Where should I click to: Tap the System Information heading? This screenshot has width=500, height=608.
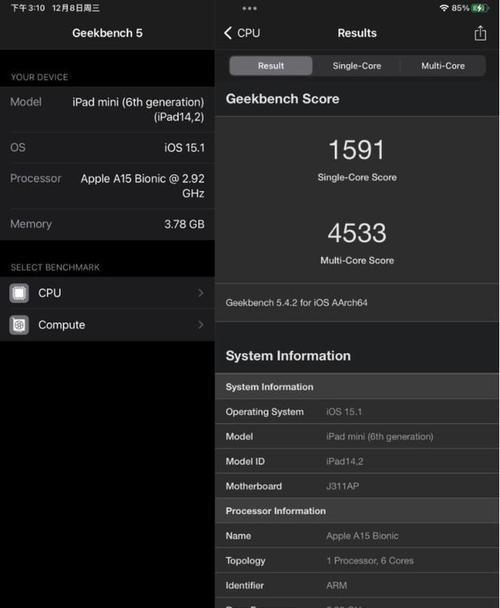tap(288, 356)
